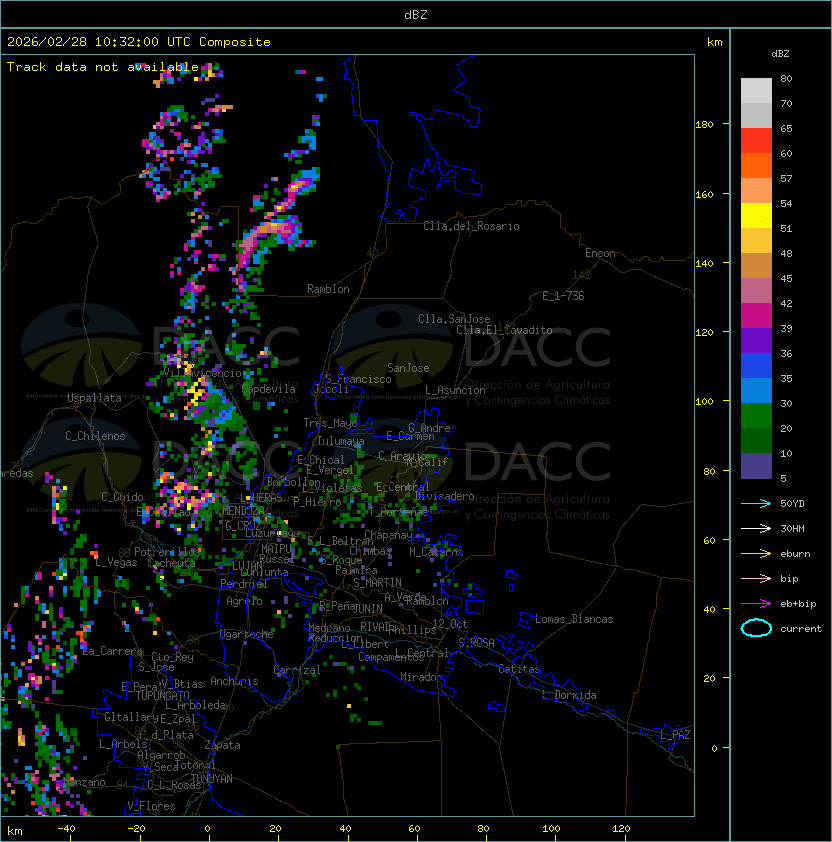Select the red 65 dBZ color swatch
832x842 pixels.
[756, 140]
